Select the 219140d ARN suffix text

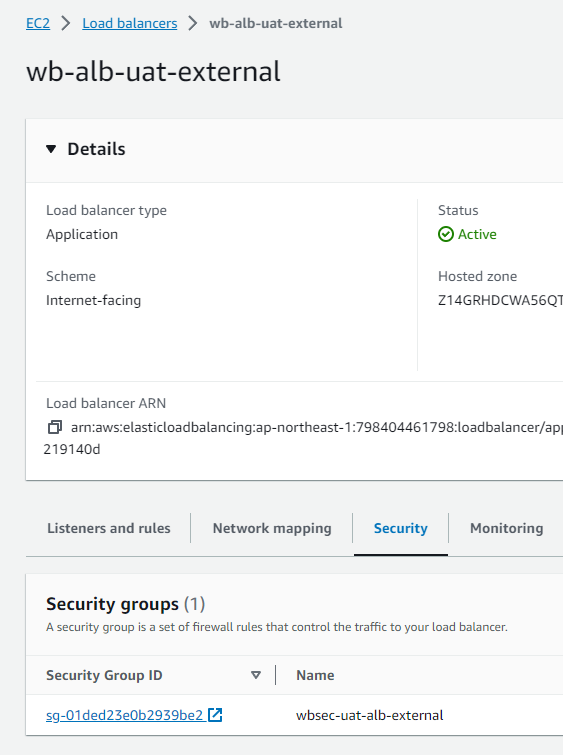tap(72, 449)
